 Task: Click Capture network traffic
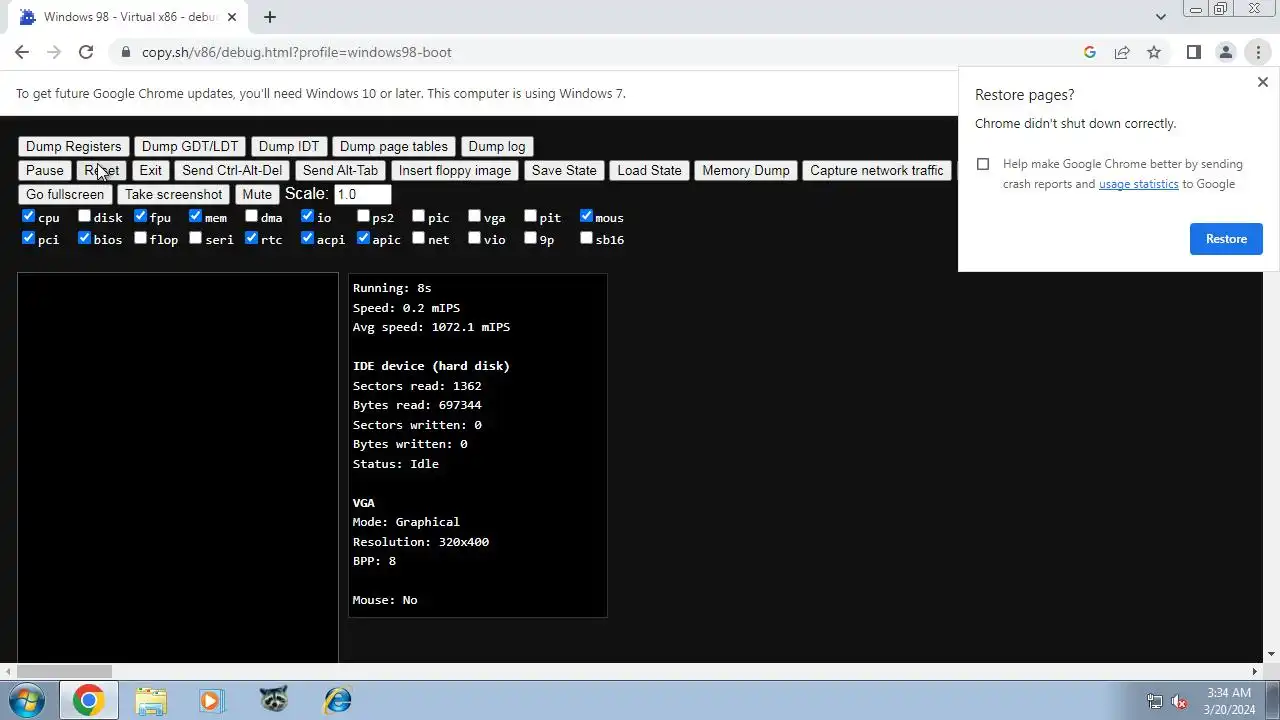[x=877, y=170]
